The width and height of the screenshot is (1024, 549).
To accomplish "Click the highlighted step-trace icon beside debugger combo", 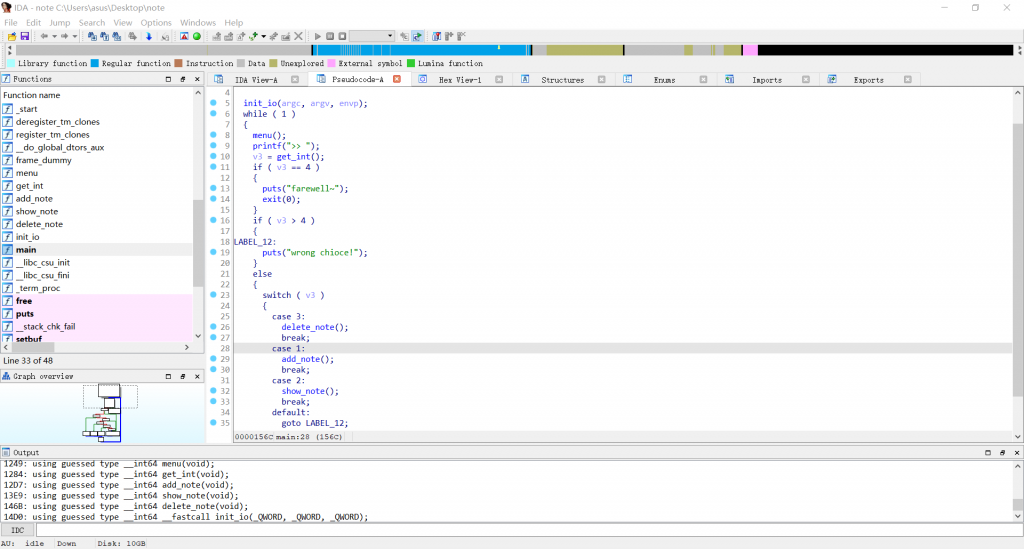I will 417,36.
